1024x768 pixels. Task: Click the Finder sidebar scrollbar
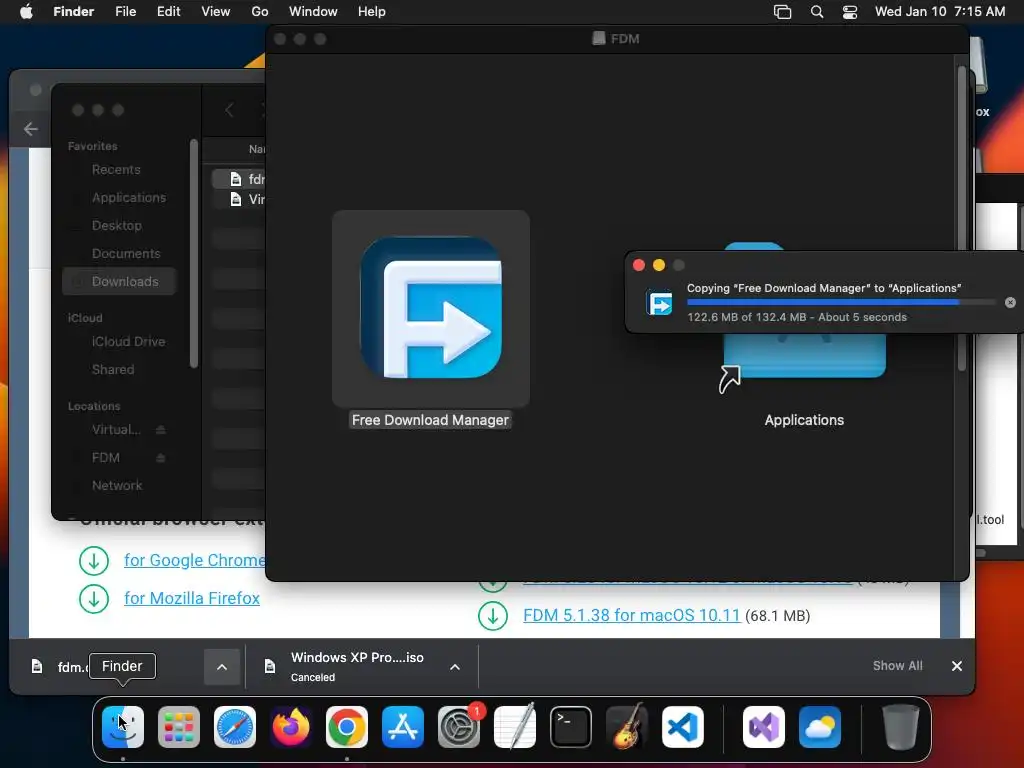193,255
